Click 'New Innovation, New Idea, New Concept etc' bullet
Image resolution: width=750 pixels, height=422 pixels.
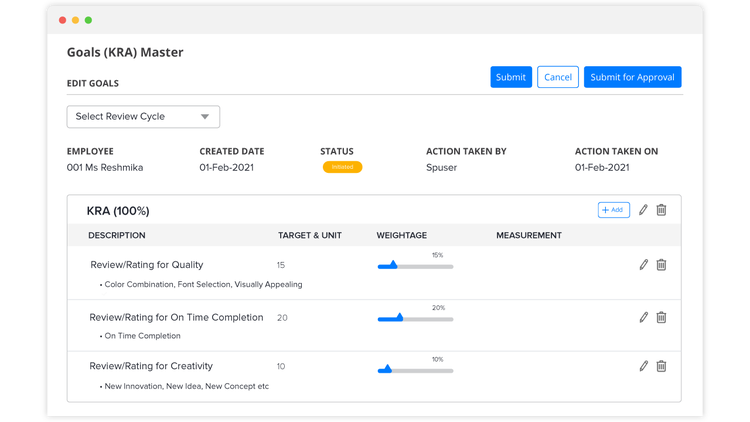[x=187, y=386]
